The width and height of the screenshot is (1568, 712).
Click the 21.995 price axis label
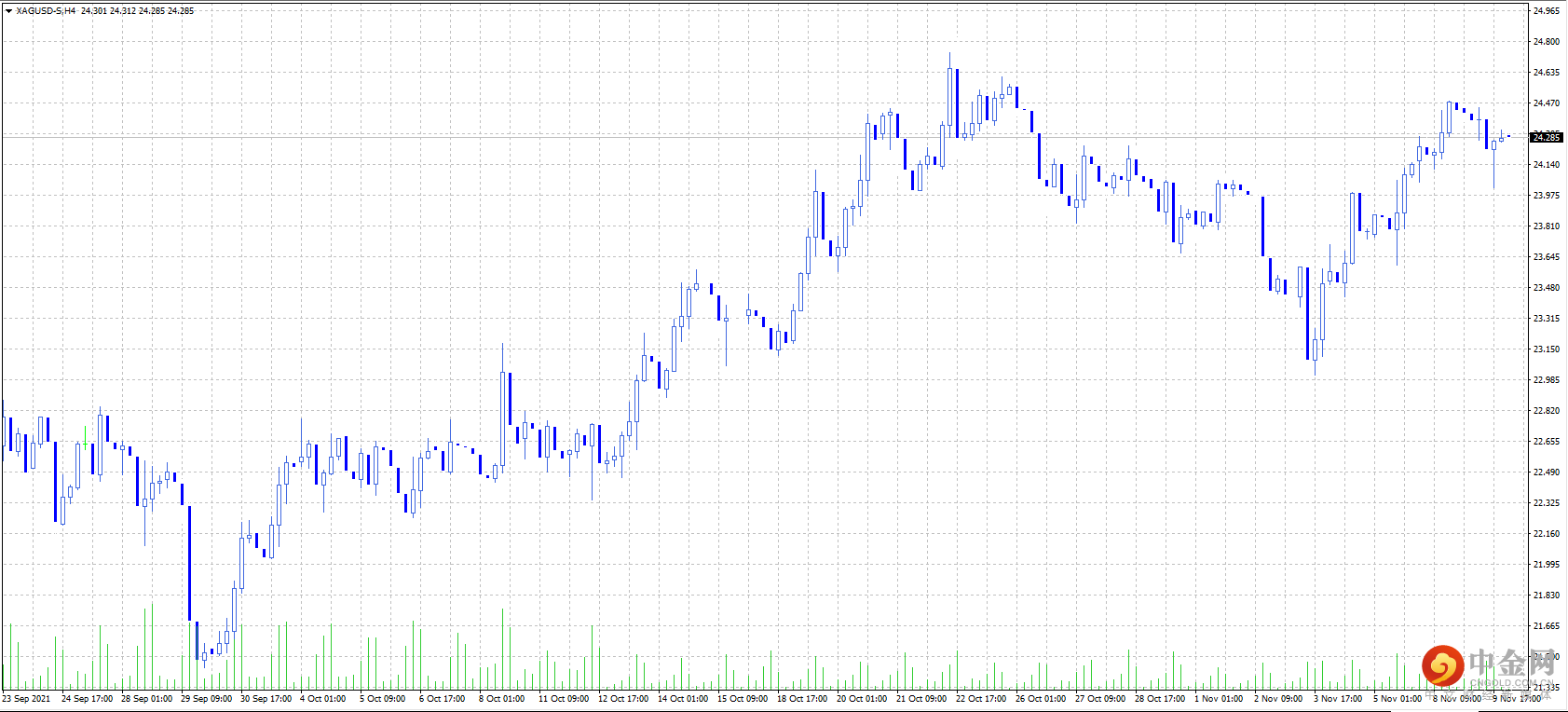[1547, 565]
